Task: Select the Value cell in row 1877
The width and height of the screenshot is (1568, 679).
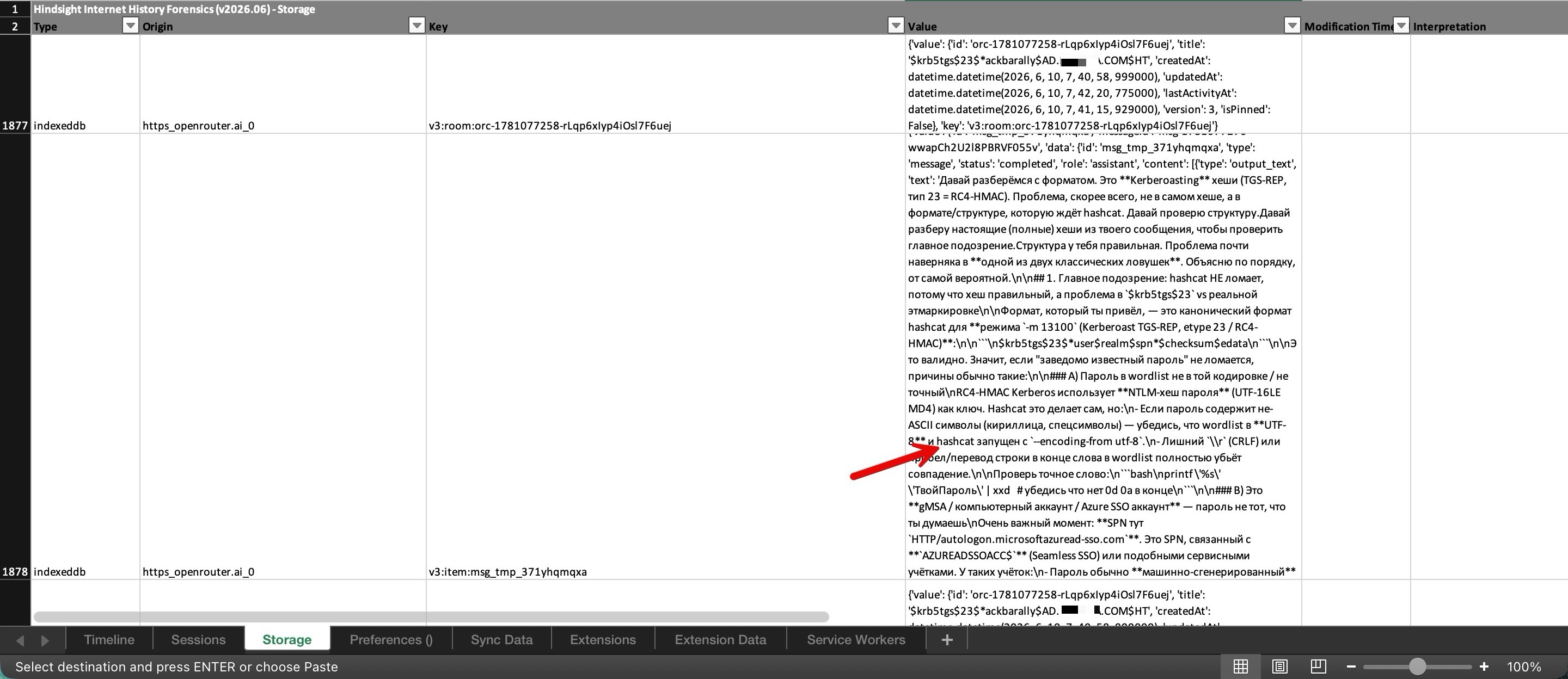Action: coord(1103,84)
